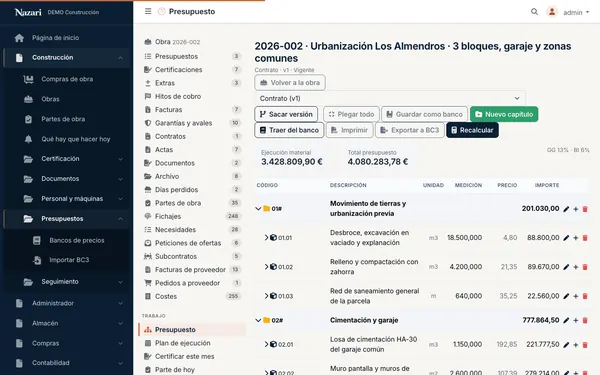Edit chapter 02# Cimentación y garaje pencil

click(x=566, y=320)
